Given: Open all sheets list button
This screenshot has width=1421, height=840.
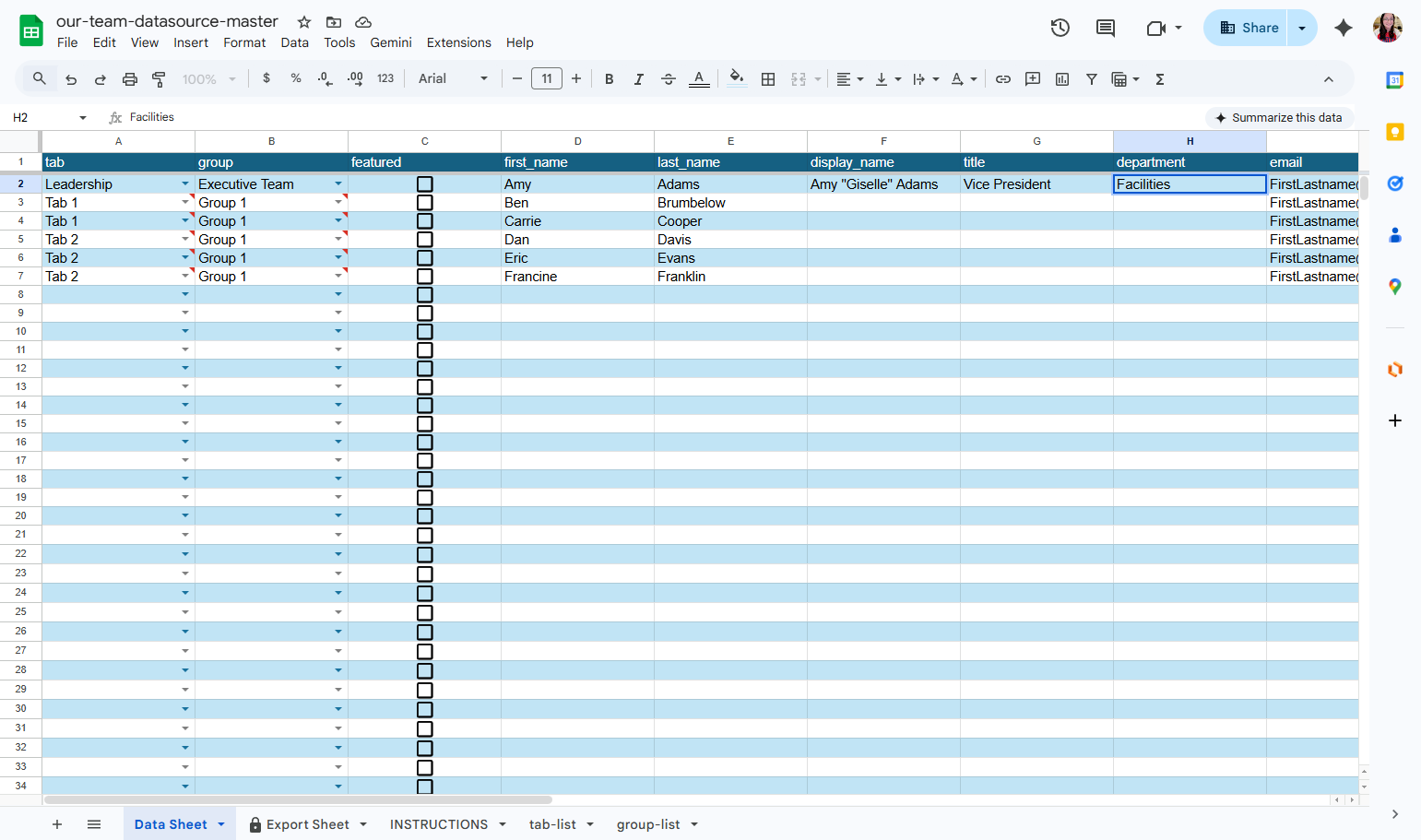Looking at the screenshot, I should pos(94,824).
